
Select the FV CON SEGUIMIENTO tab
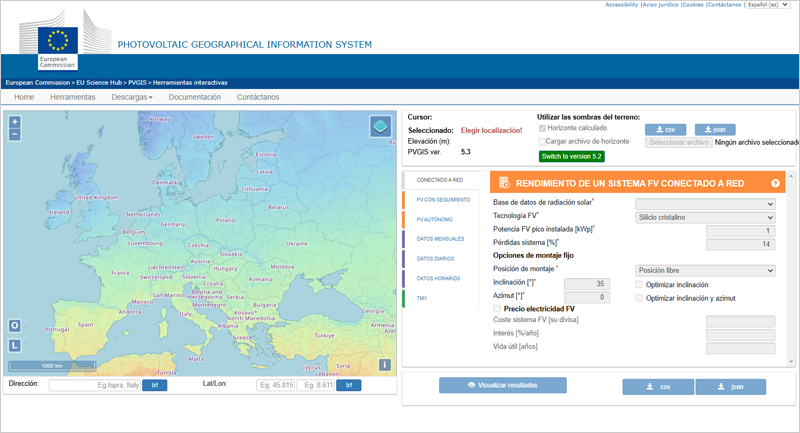(443, 200)
